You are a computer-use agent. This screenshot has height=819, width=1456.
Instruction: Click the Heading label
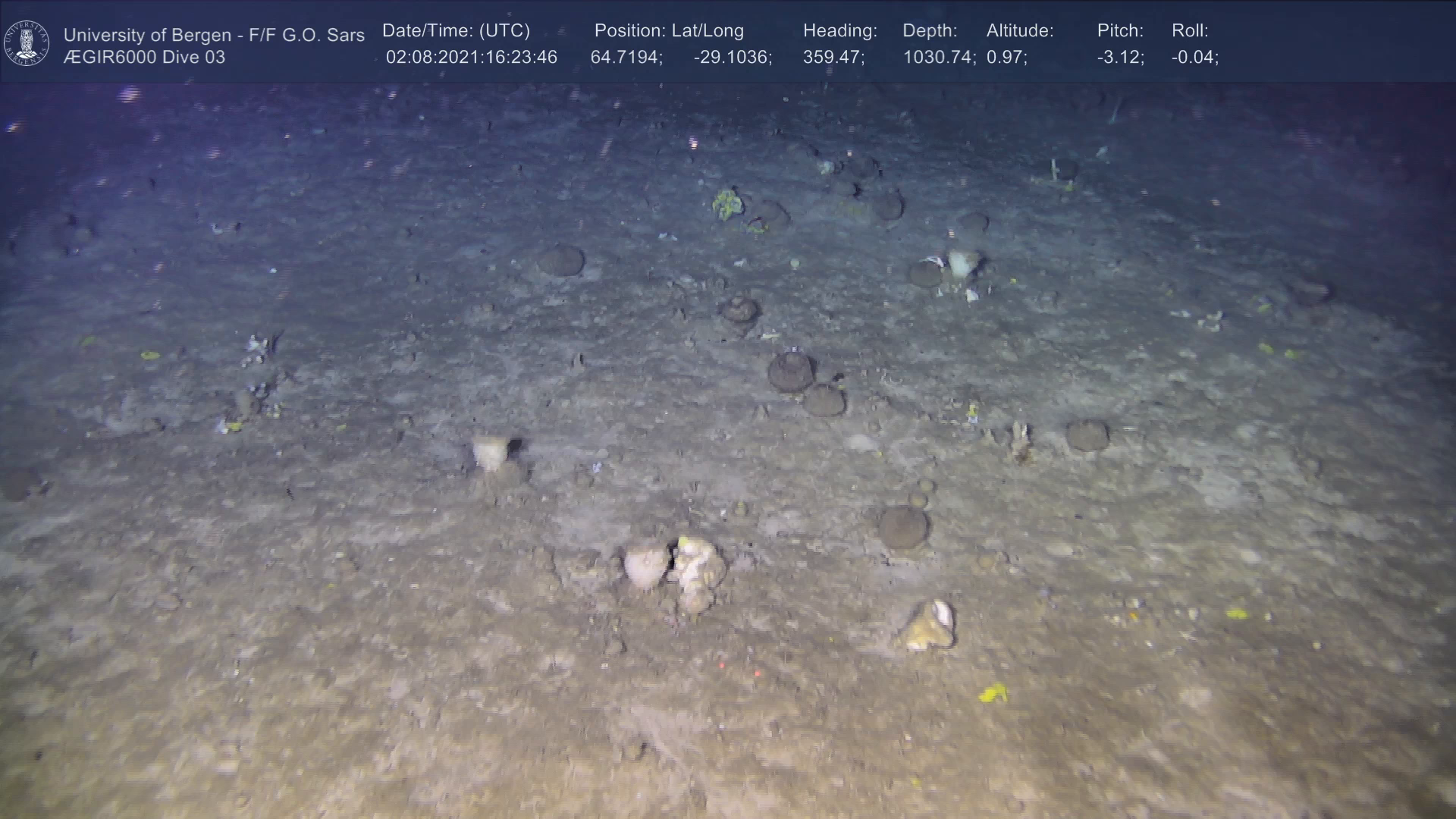[x=839, y=31]
